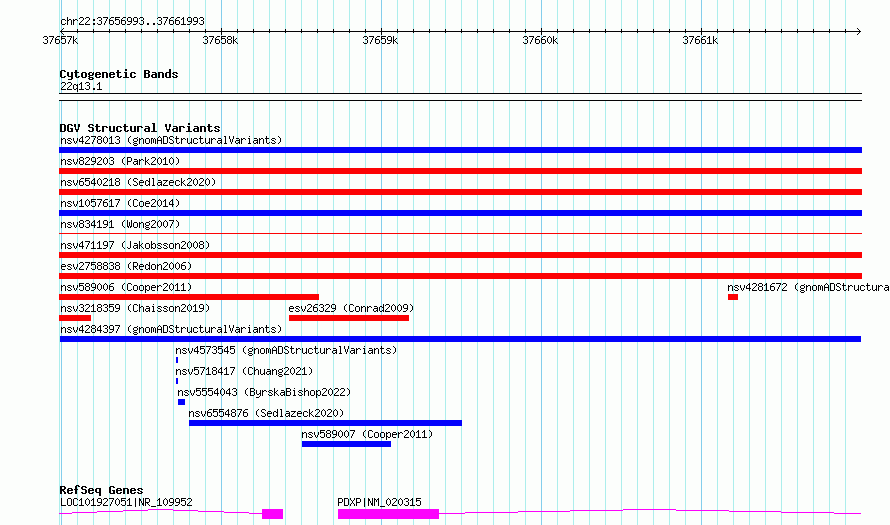Screen dimensions: 890x525
Task: Click the LOC101927051 magenta exon block
Action: pyautogui.click(x=272, y=514)
